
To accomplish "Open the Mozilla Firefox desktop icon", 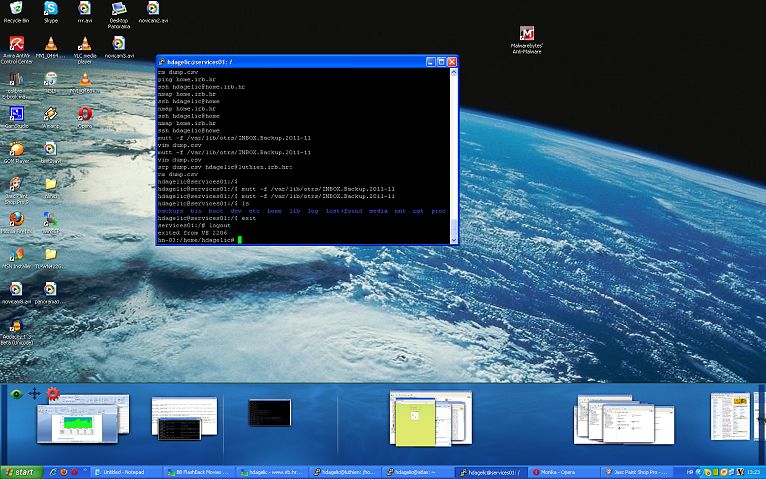I will point(16,219).
